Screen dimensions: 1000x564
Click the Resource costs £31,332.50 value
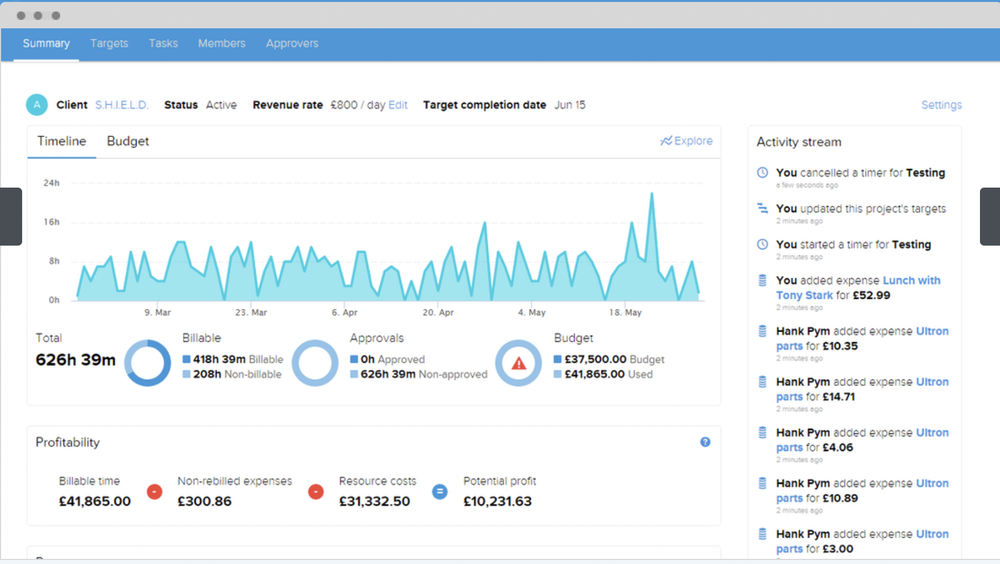tap(374, 501)
